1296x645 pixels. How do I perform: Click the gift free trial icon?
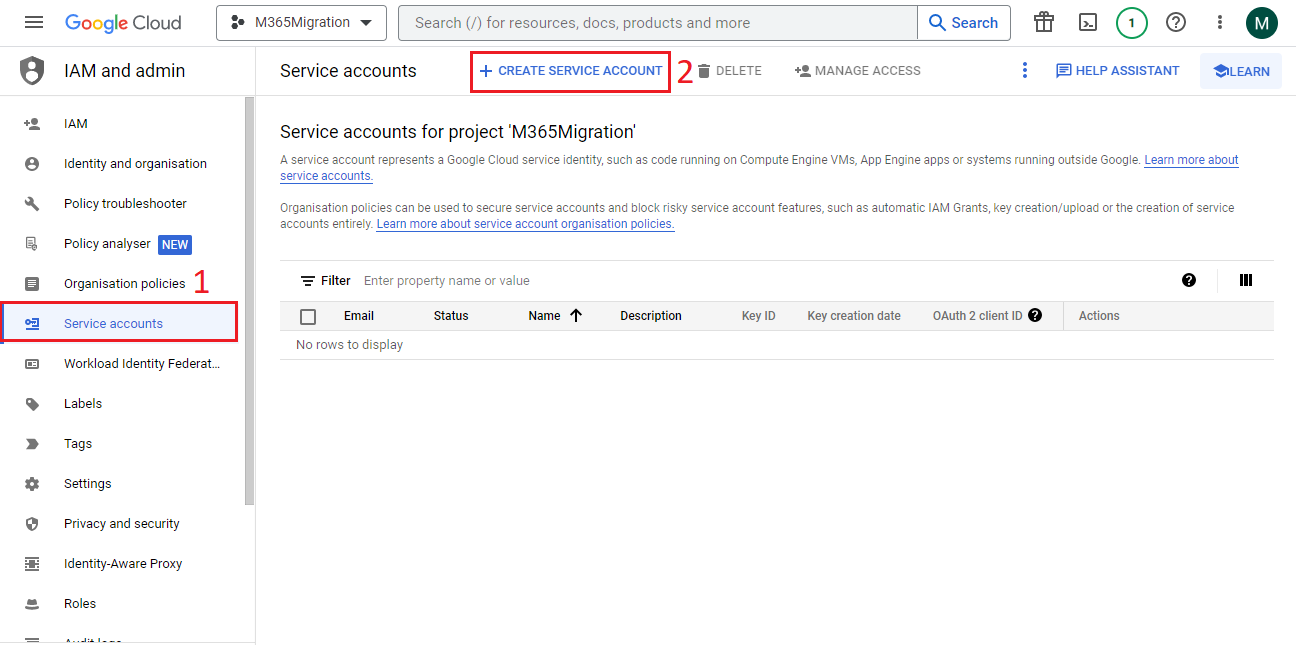pyautogui.click(x=1044, y=22)
